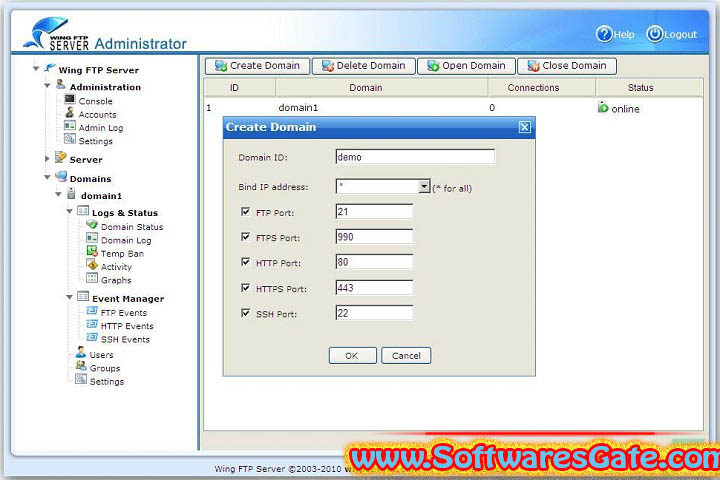720x480 pixels.
Task: Click Cancel in Create Domain dialog
Action: 406,356
